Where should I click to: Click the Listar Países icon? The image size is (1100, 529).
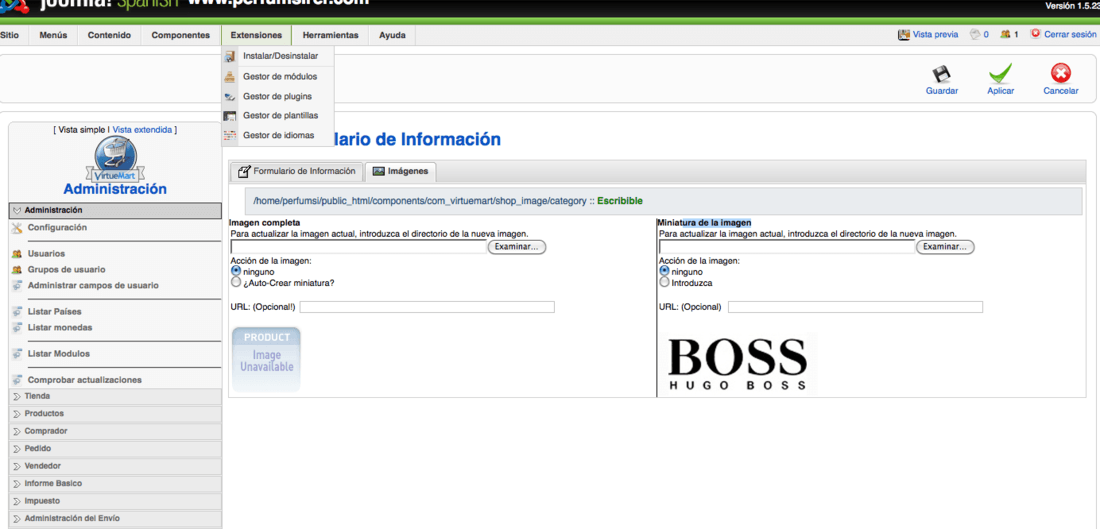point(17,312)
